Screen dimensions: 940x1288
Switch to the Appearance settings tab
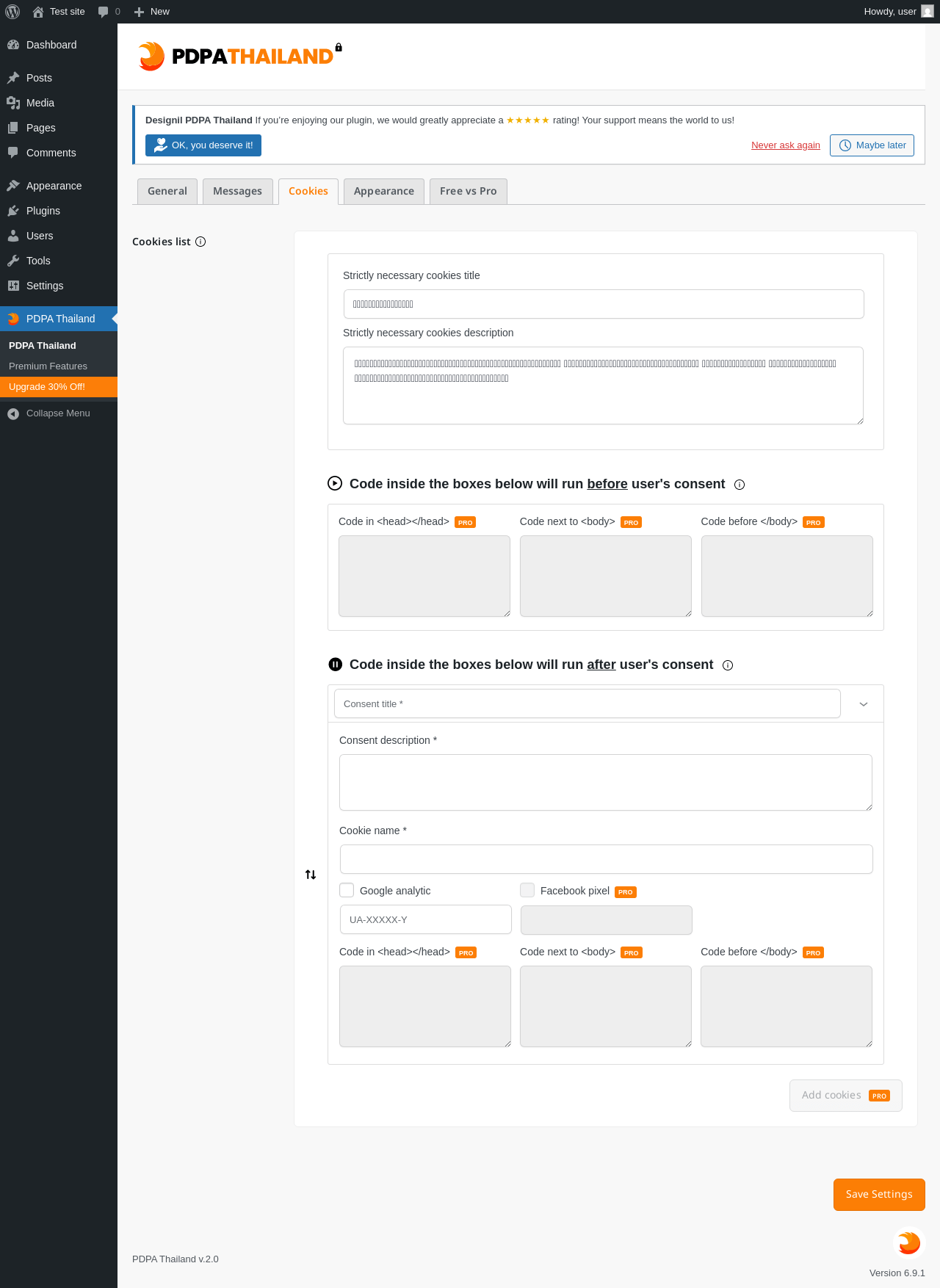point(384,191)
